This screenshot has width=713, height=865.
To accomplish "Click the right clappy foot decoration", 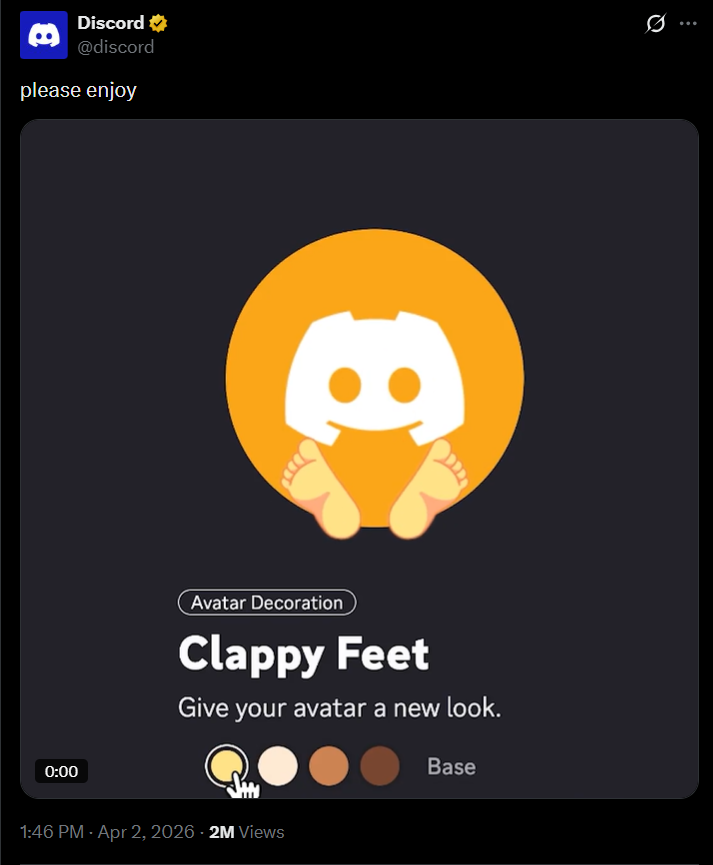I will [428, 489].
